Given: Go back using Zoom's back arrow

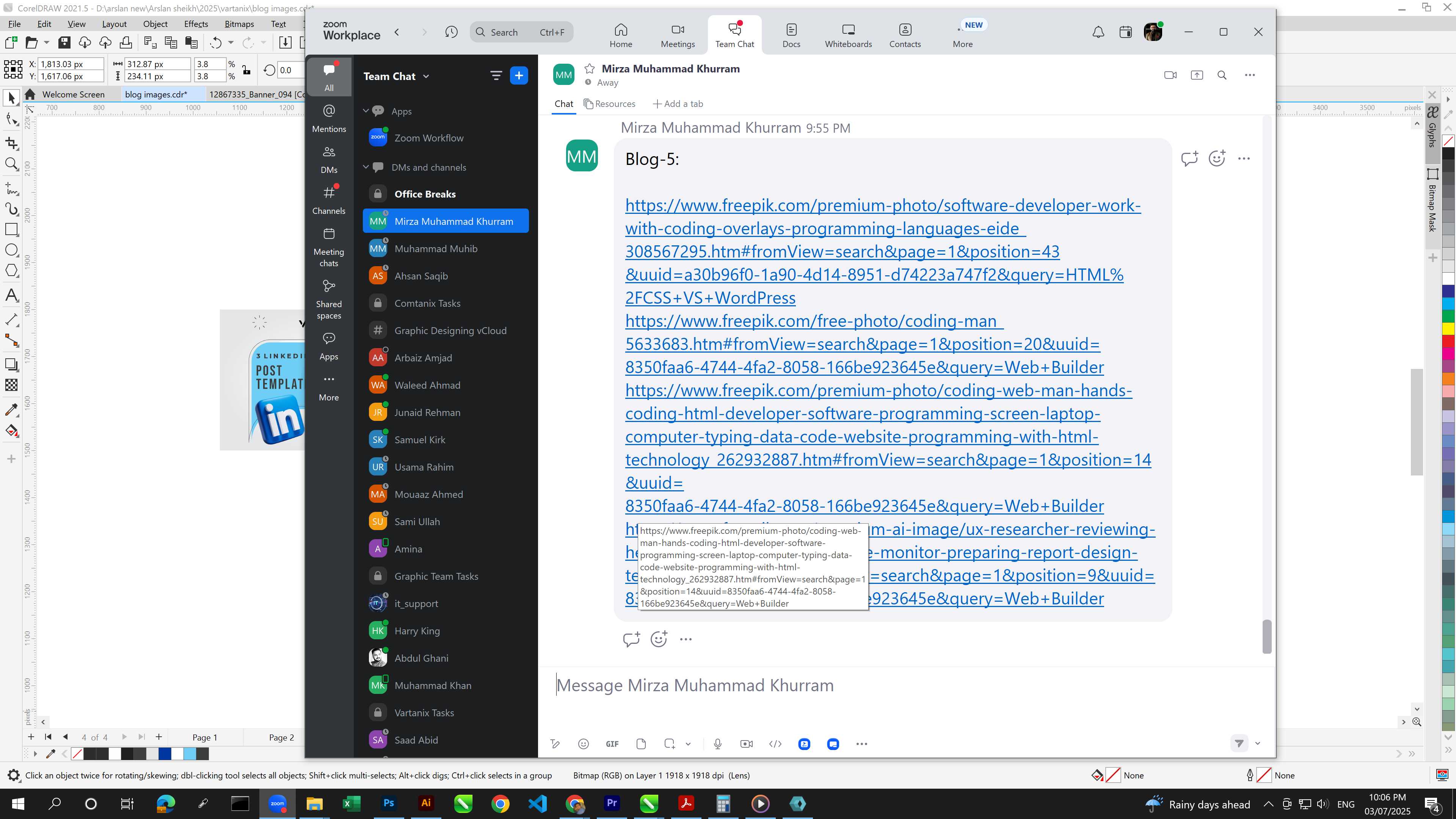Looking at the screenshot, I should [397, 32].
